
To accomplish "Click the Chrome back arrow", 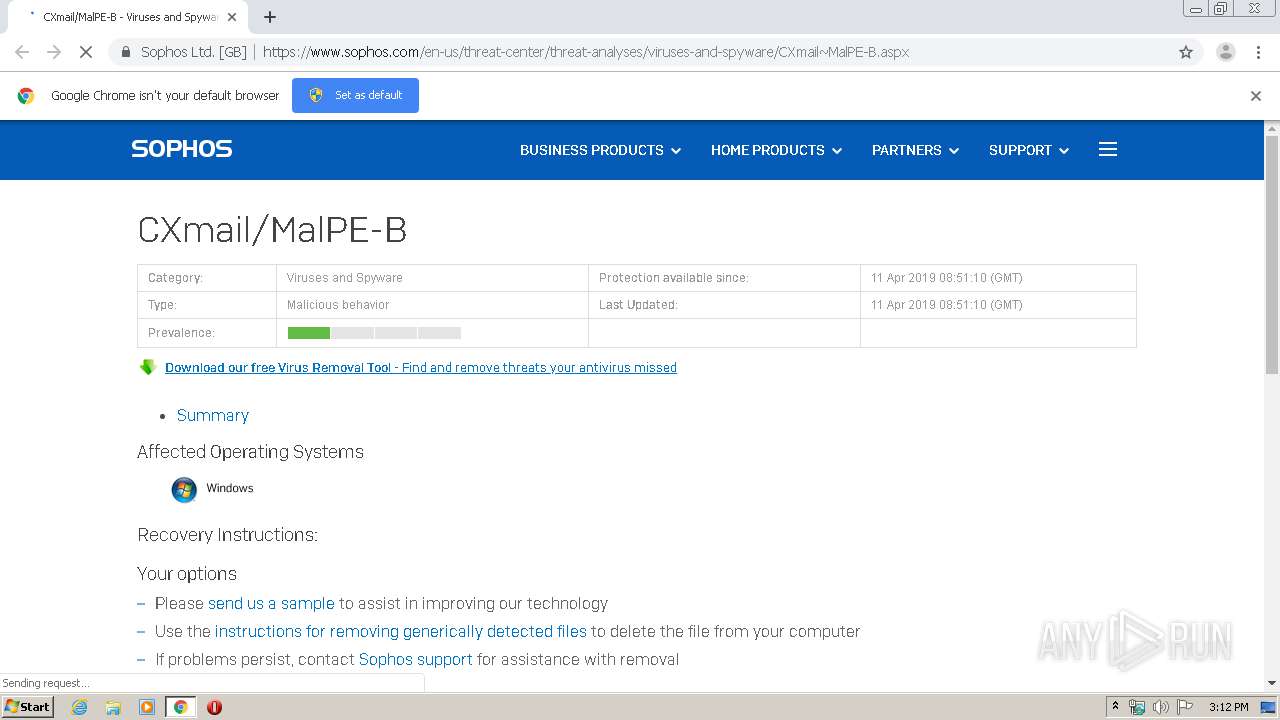I will pos(22,52).
